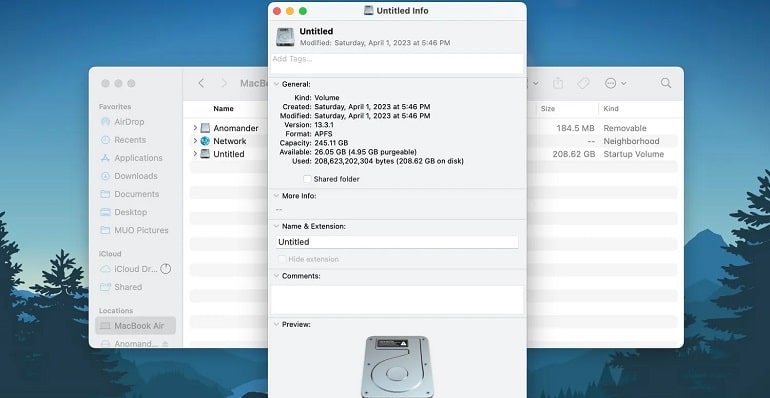Click the Comments text box
The image size is (770, 398).
(397, 300)
